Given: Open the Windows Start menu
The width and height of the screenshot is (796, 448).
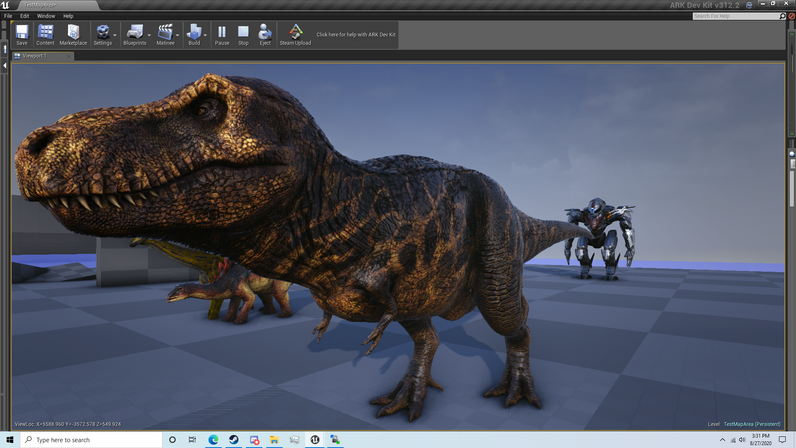Looking at the screenshot, I should pos(10,439).
